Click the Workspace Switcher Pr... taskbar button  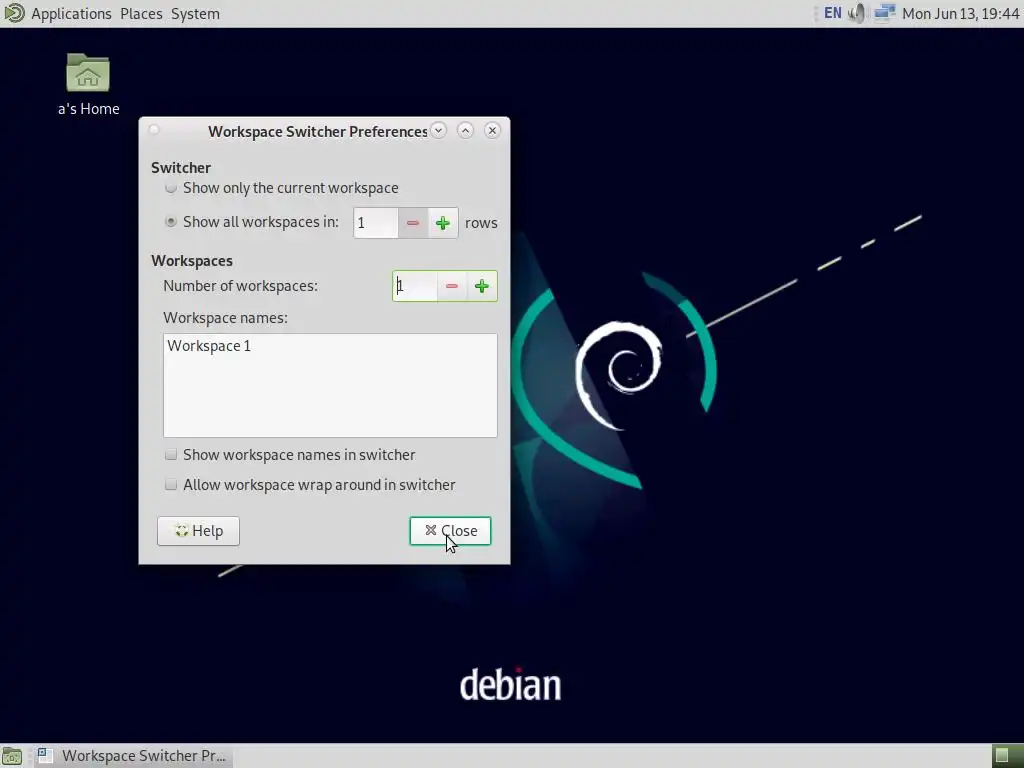pos(133,756)
